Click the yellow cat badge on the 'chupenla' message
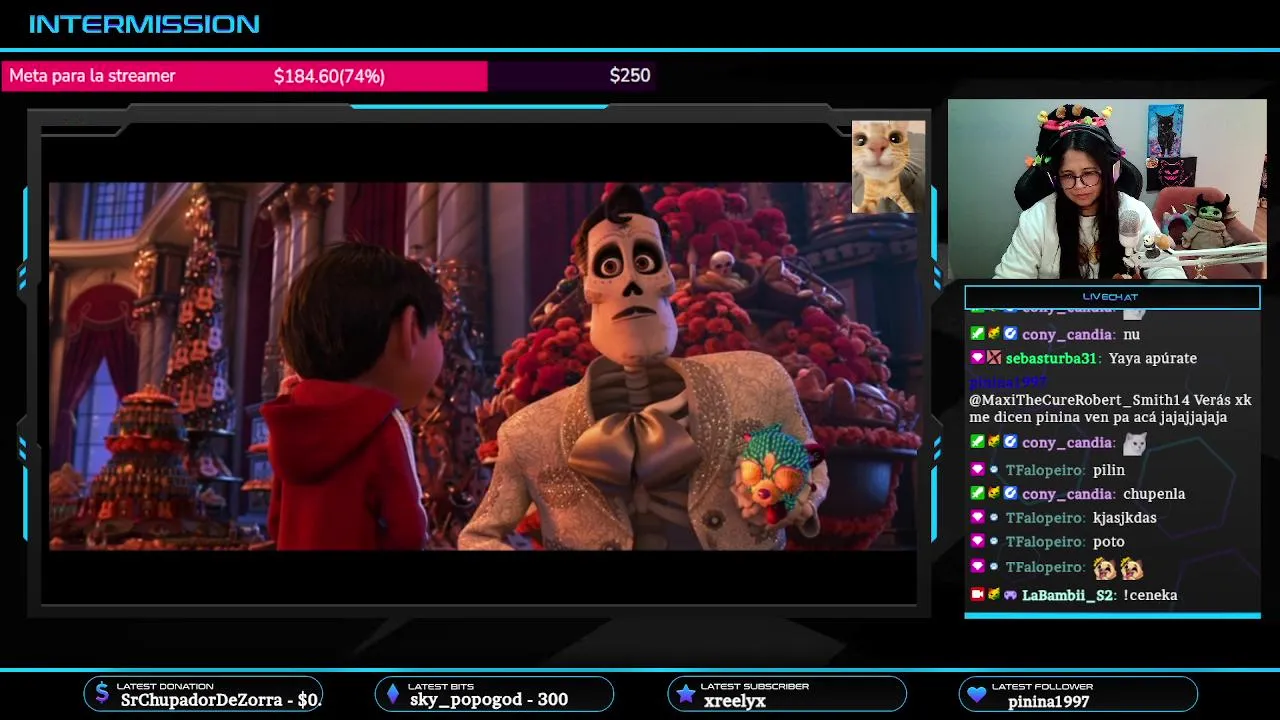Viewport: 1280px width, 720px height. click(x=994, y=493)
